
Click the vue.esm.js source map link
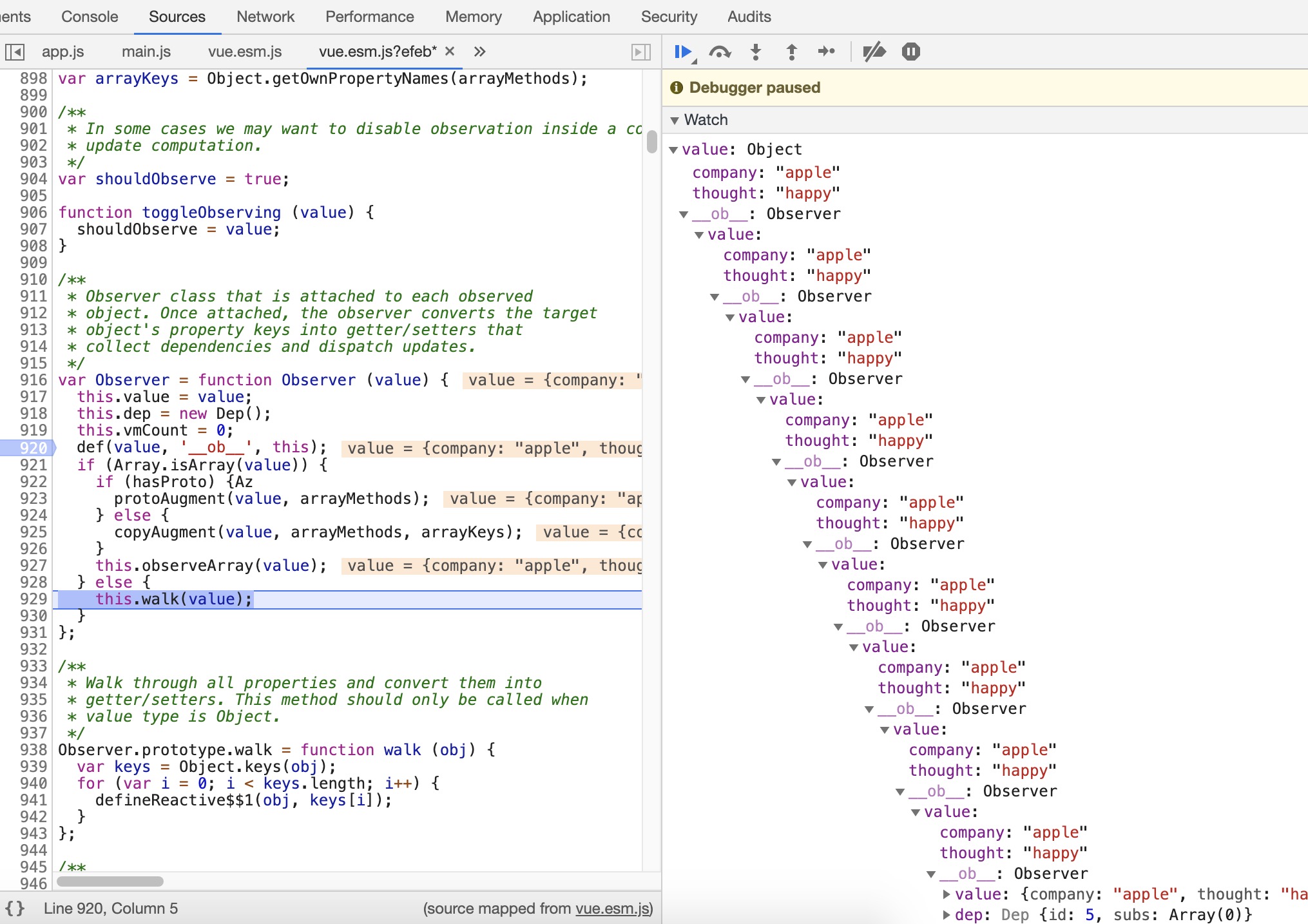pyautogui.click(x=612, y=909)
